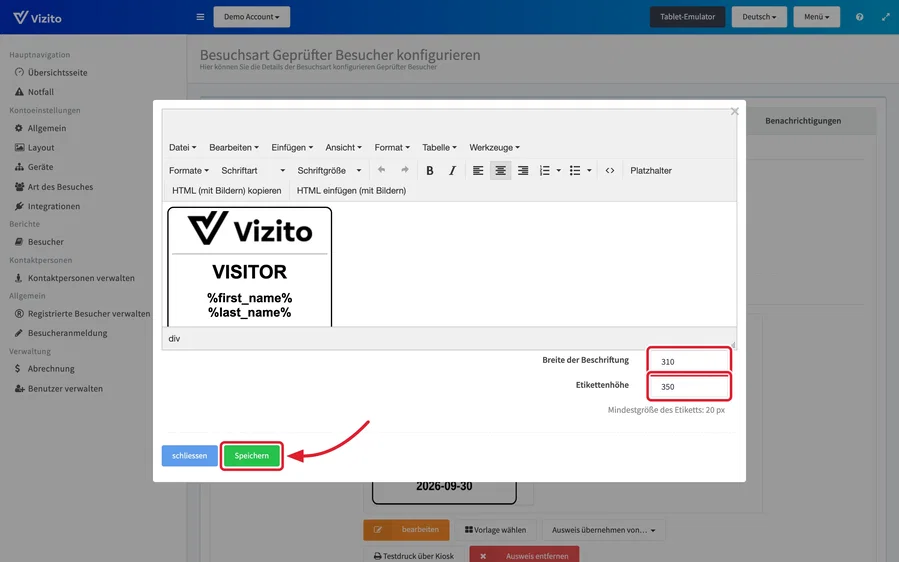The height and width of the screenshot is (562, 899).
Task: Open Abrechnung in the sidebar
Action: (44, 368)
